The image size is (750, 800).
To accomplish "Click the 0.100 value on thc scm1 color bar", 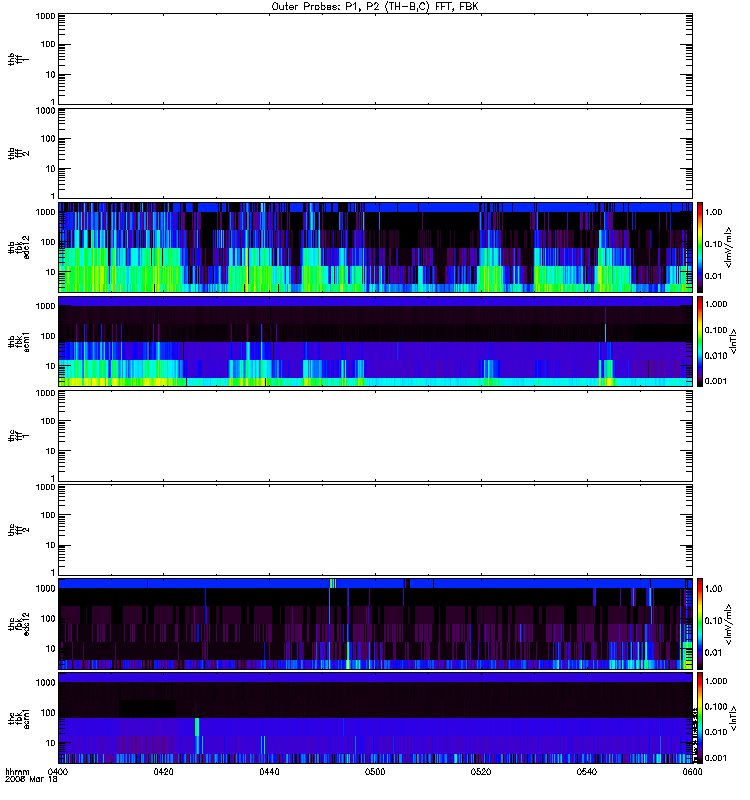I will pos(716,707).
